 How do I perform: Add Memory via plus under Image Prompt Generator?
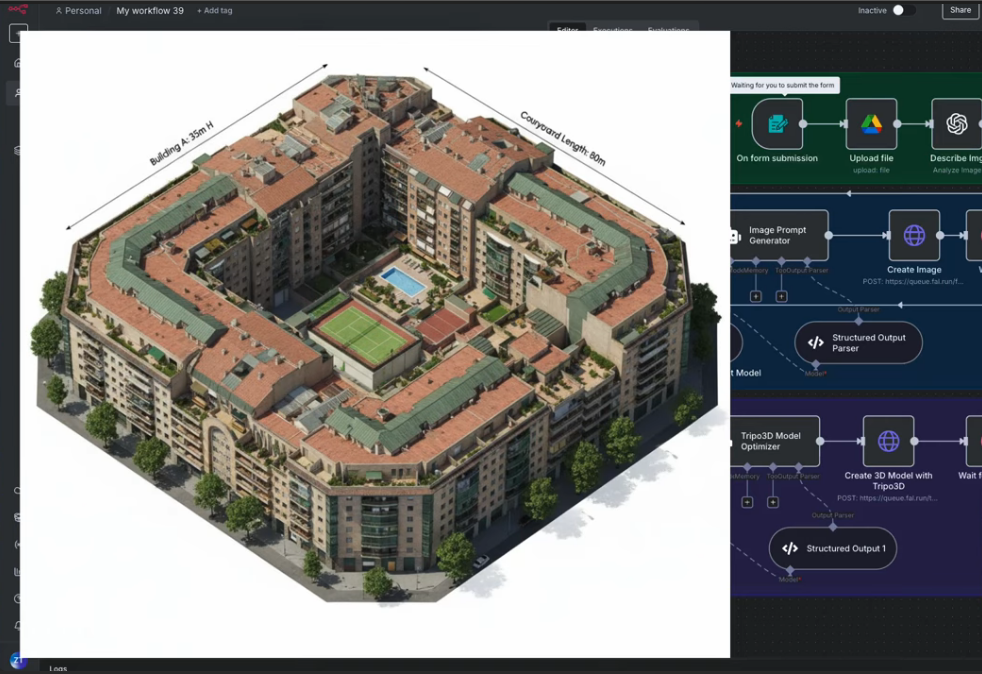(x=755, y=296)
